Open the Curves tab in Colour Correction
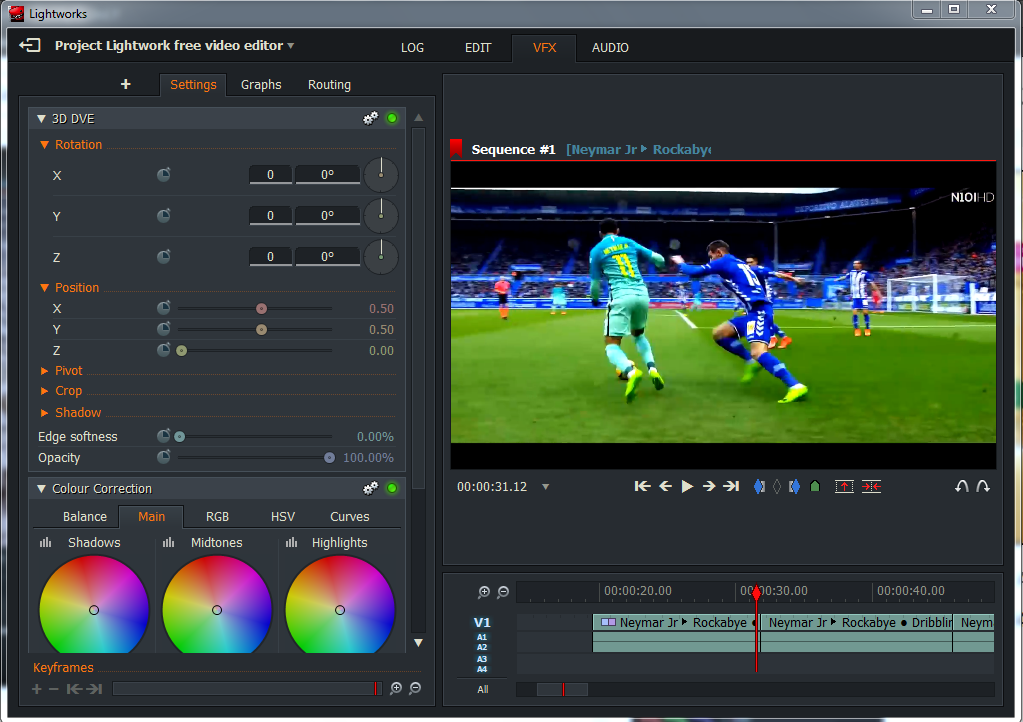The height and width of the screenshot is (722, 1023). coord(350,517)
